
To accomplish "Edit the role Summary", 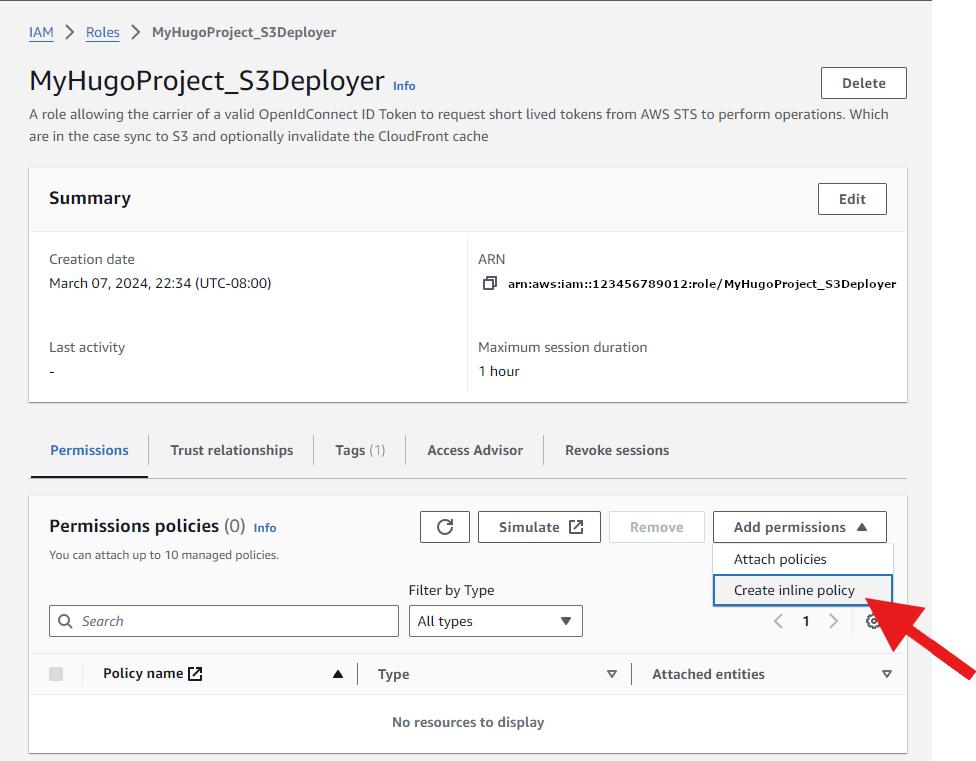I will 852,199.
